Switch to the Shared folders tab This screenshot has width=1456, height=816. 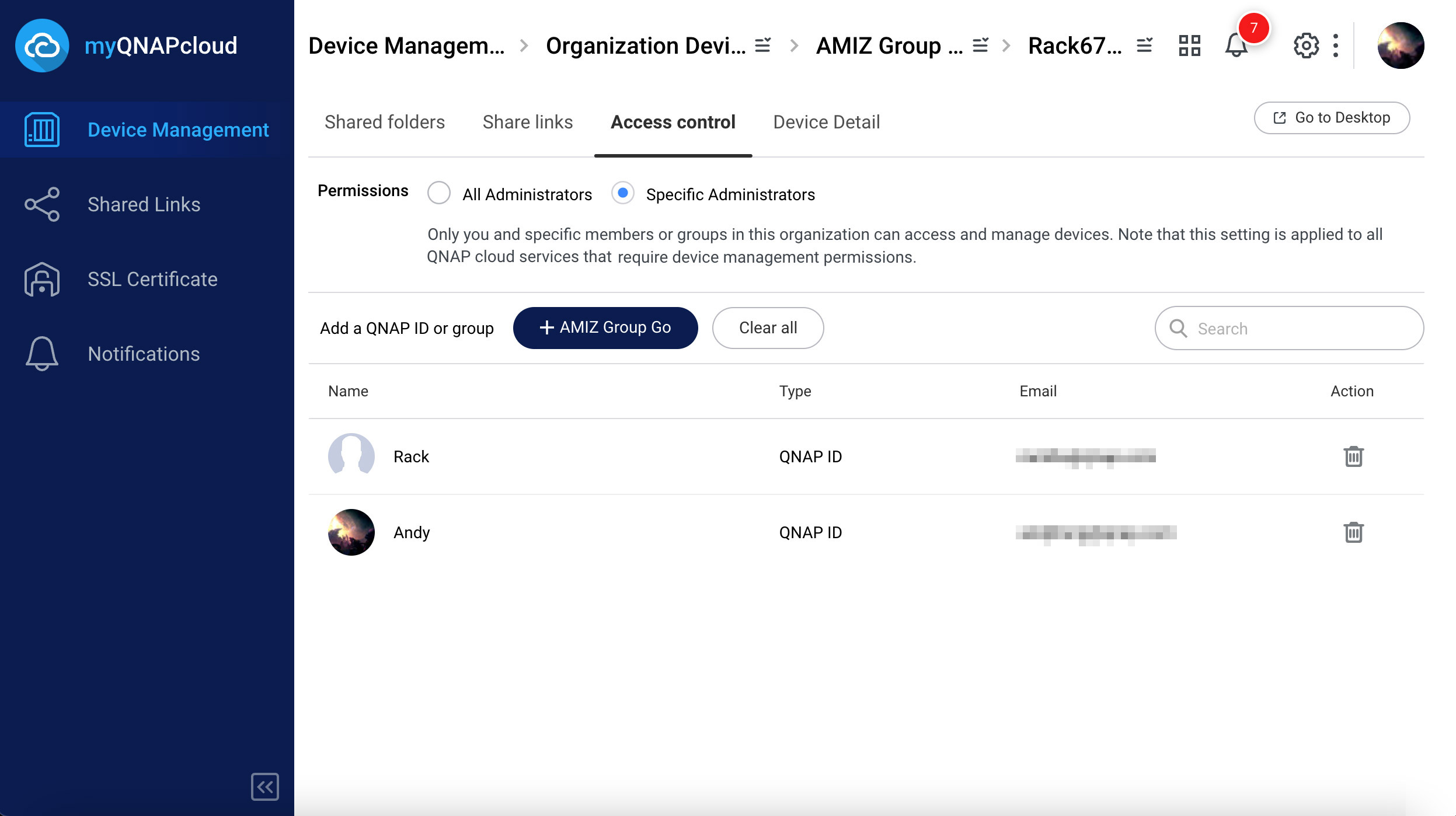tap(385, 122)
